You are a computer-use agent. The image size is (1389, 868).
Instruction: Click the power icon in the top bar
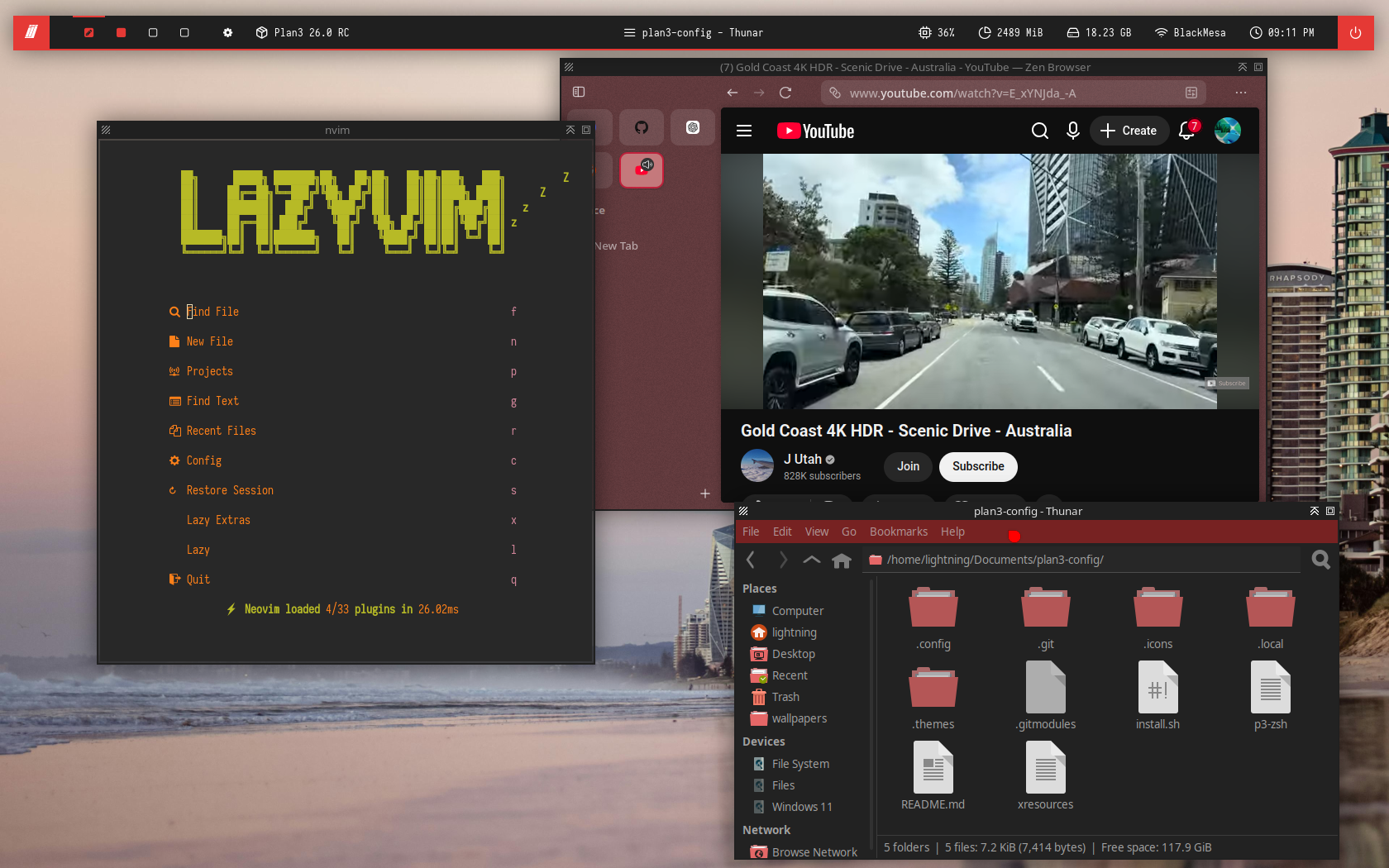point(1355,33)
